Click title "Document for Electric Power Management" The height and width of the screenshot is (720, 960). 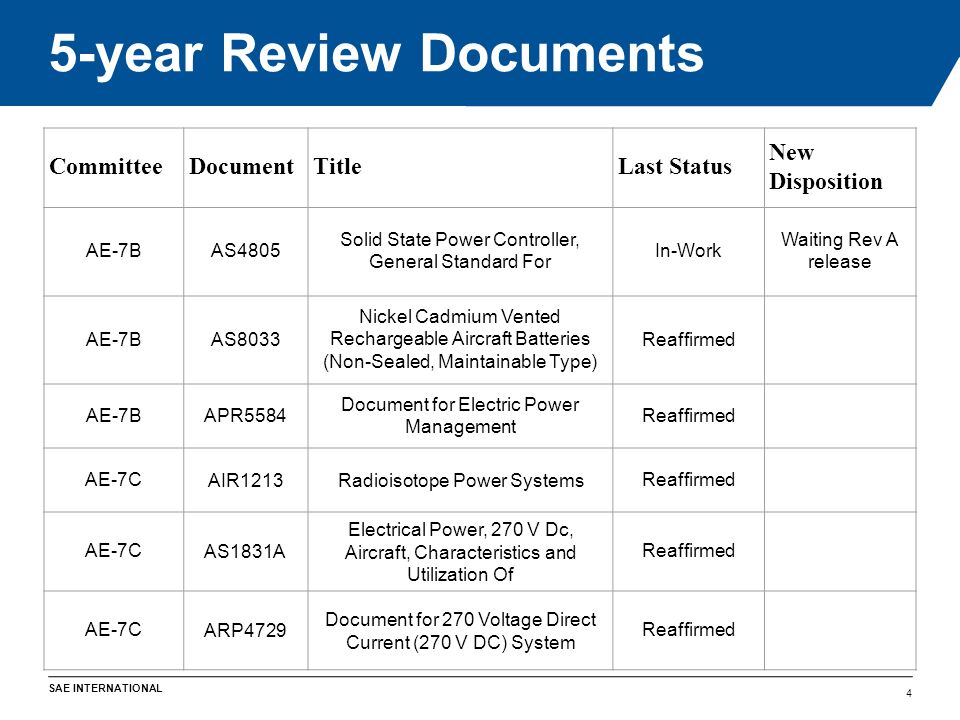pos(460,416)
